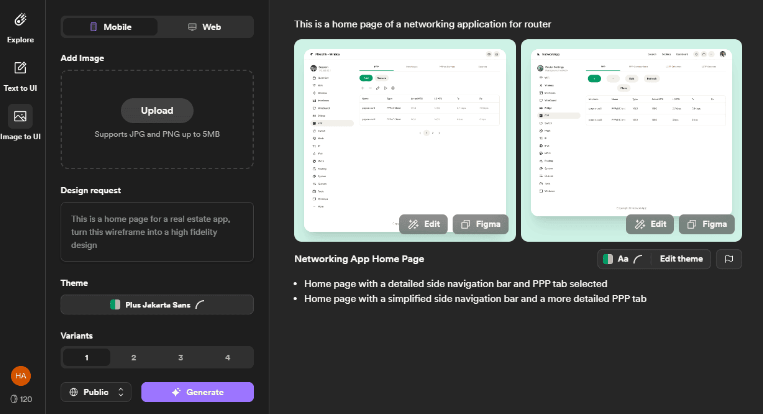Click the bullet about simplified side navigation bar
763x414 pixels.
pos(475,299)
